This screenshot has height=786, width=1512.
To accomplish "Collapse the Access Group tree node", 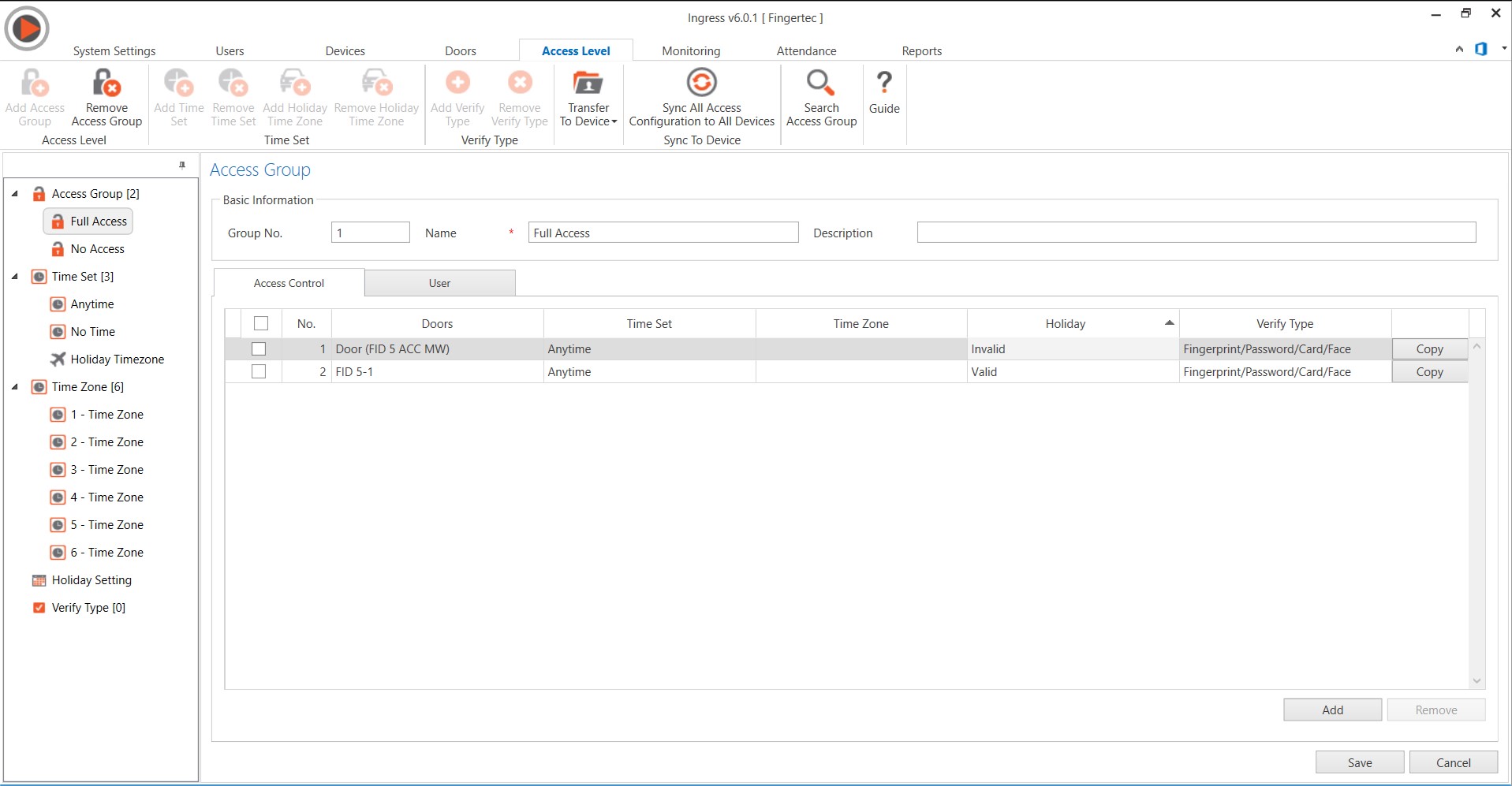I will point(15,194).
